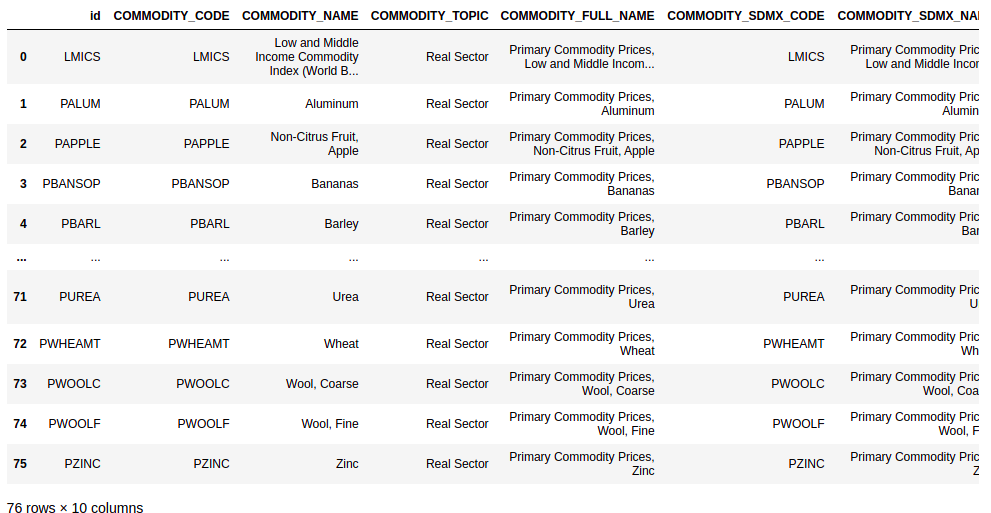
Task: Select the COMMODITY_TOPIC column header
Action: pos(429,16)
